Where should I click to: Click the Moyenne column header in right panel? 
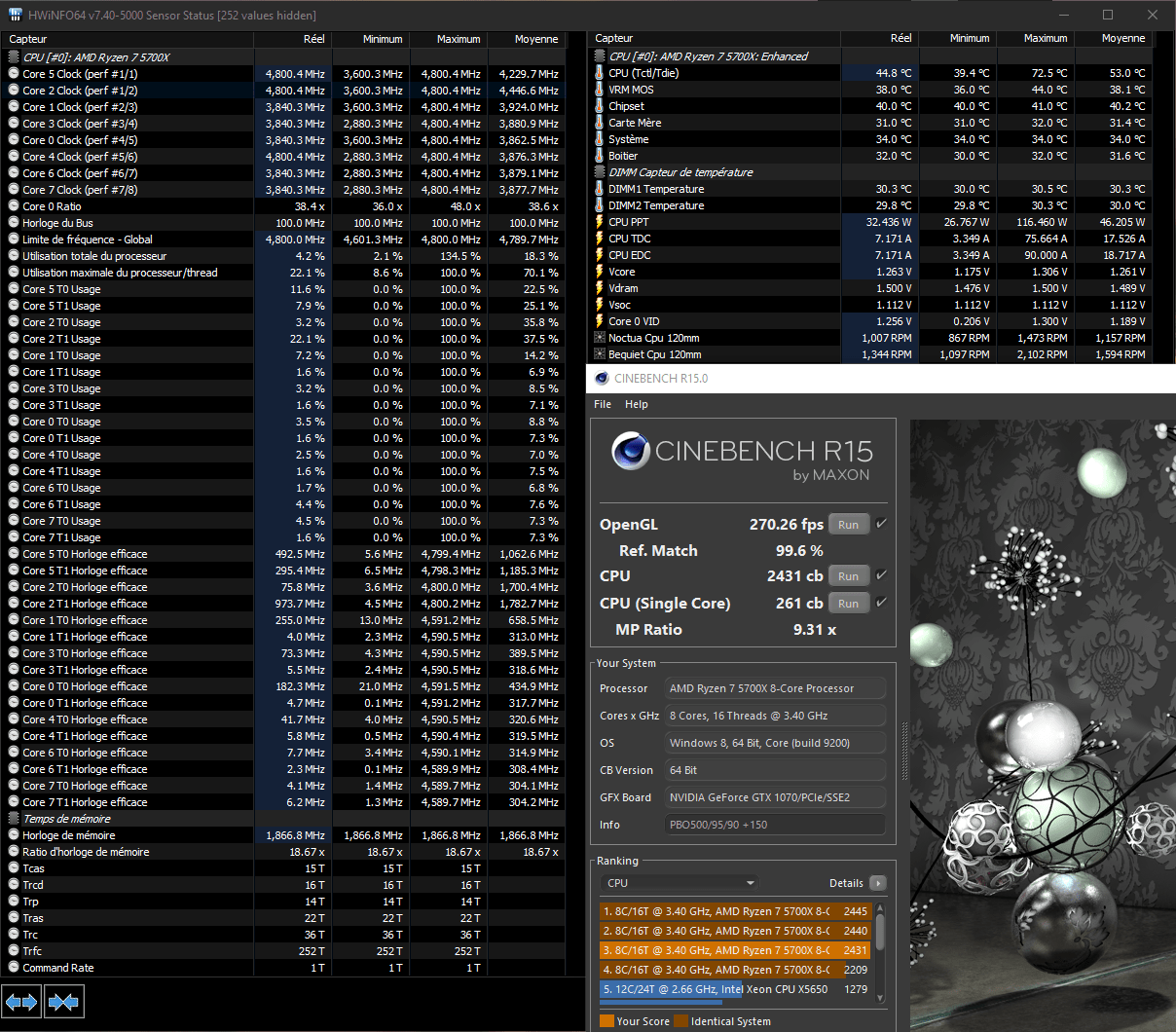tap(1113, 38)
